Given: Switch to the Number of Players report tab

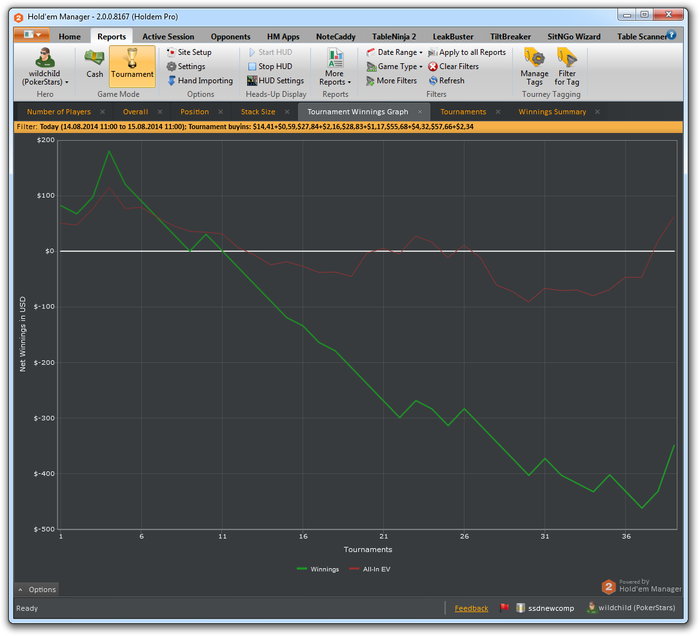Looking at the screenshot, I should click(58, 112).
